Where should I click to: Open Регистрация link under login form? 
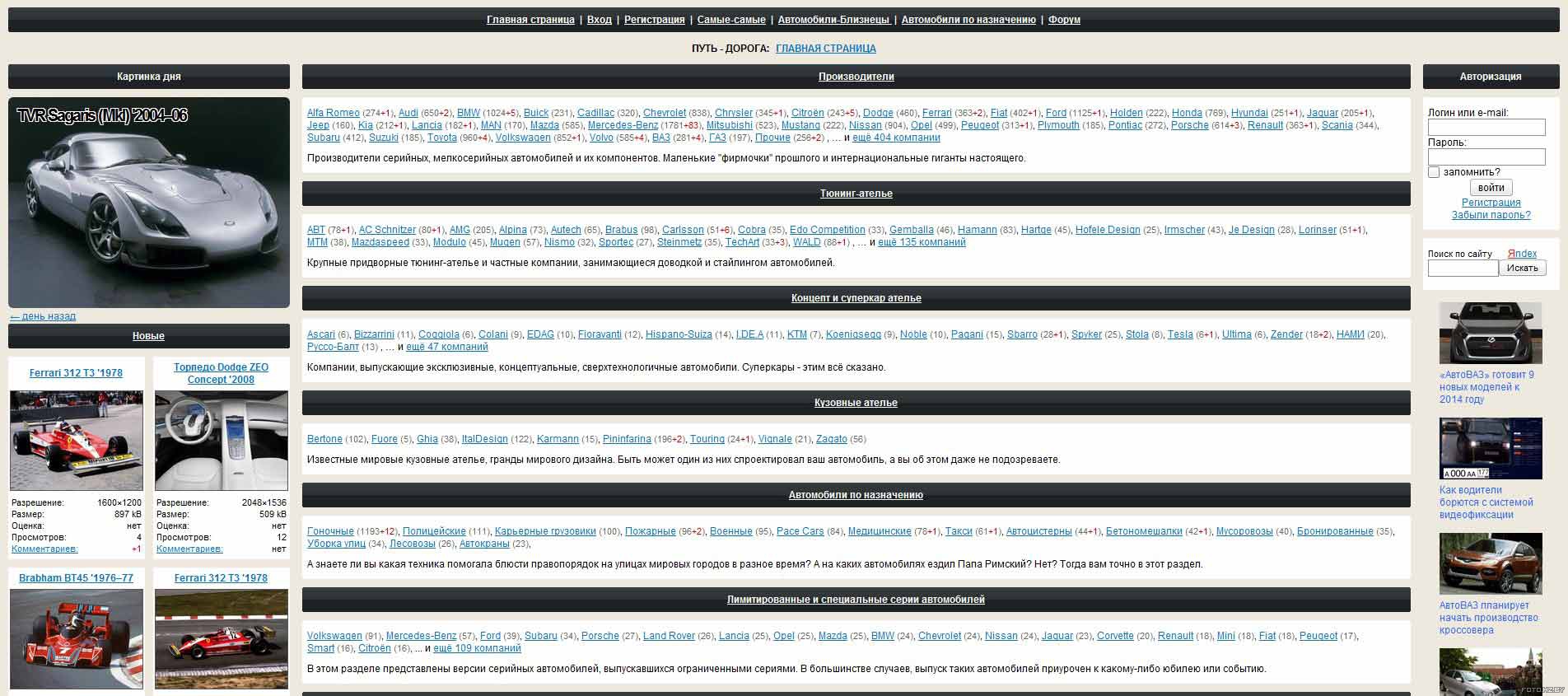point(1491,203)
